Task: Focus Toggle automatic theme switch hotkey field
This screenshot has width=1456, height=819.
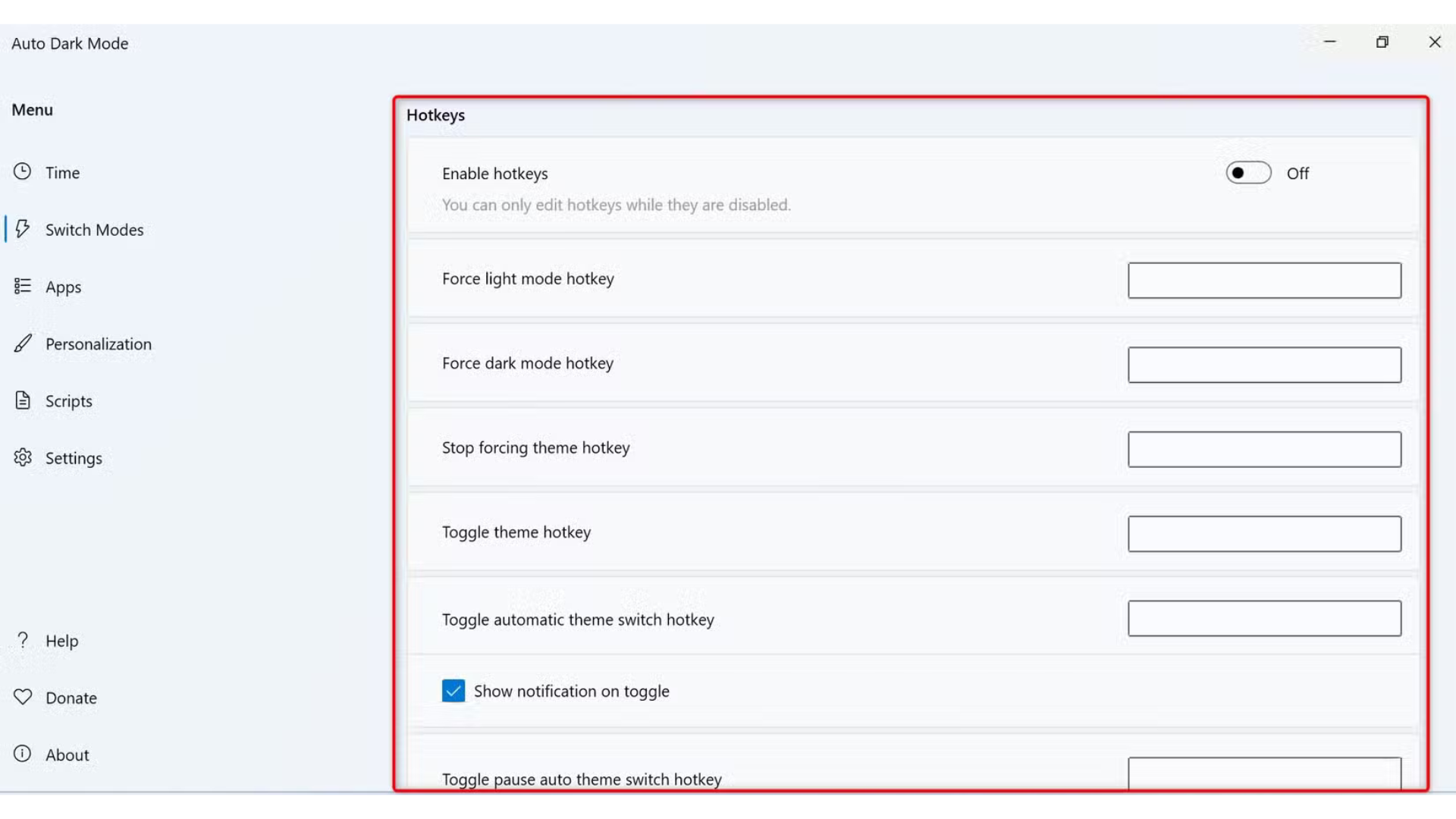Action: coord(1264,619)
